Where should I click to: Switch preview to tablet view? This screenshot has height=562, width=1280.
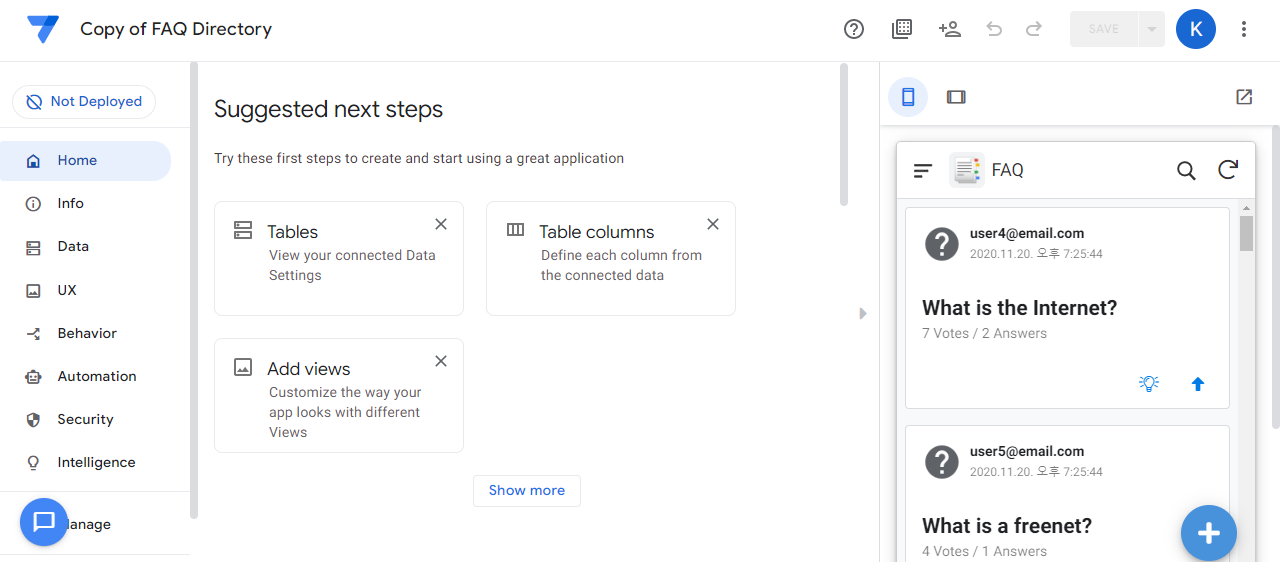pyautogui.click(x=956, y=97)
